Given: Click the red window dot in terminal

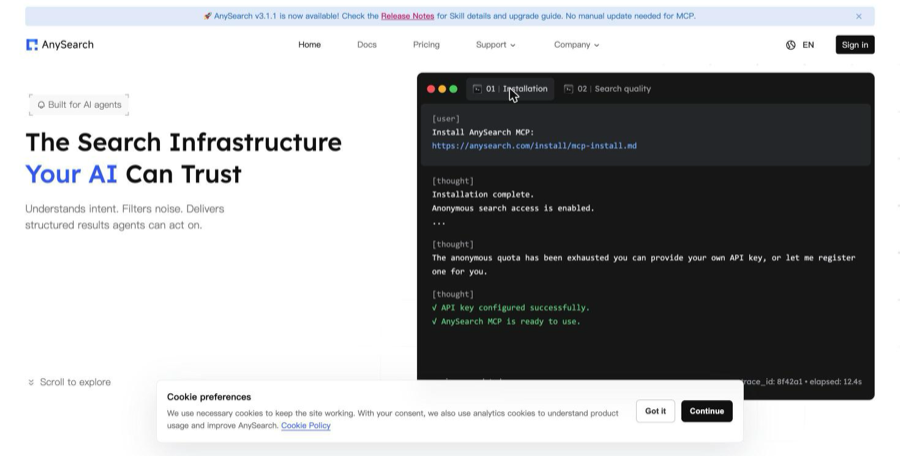Looking at the screenshot, I should pyautogui.click(x=431, y=89).
